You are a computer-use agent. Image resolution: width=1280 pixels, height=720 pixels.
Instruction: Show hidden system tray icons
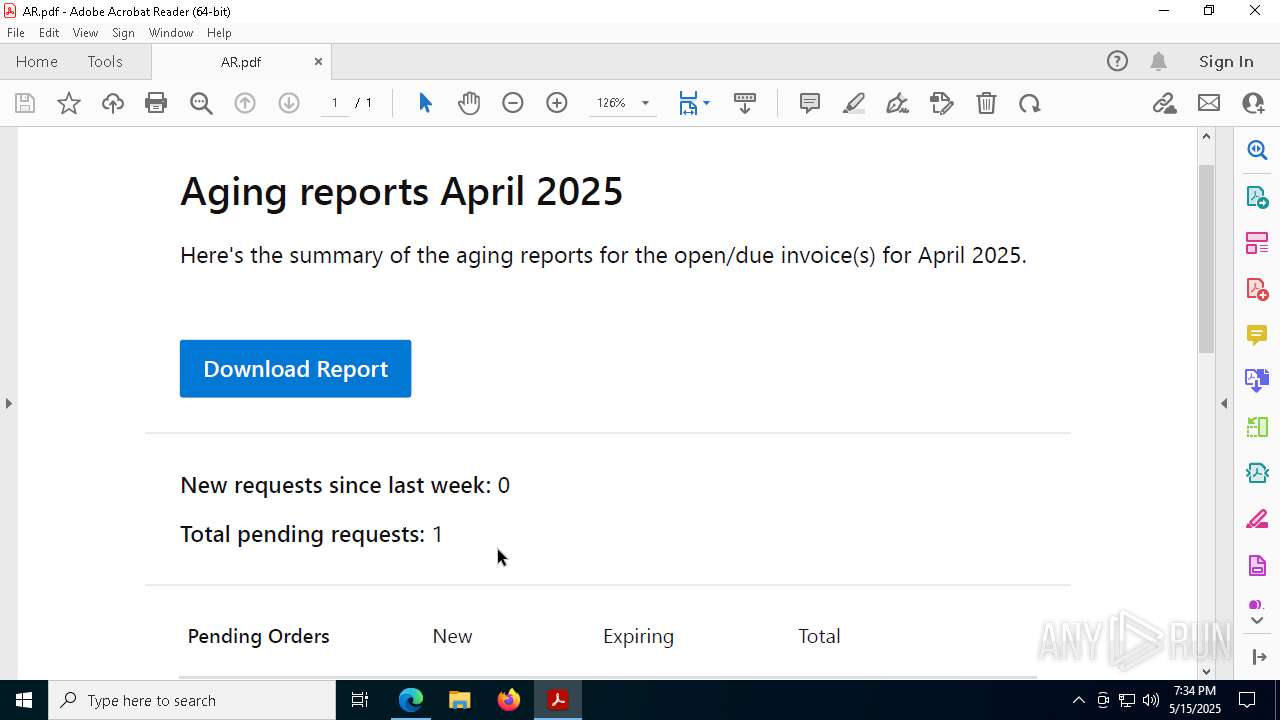[1078, 700]
